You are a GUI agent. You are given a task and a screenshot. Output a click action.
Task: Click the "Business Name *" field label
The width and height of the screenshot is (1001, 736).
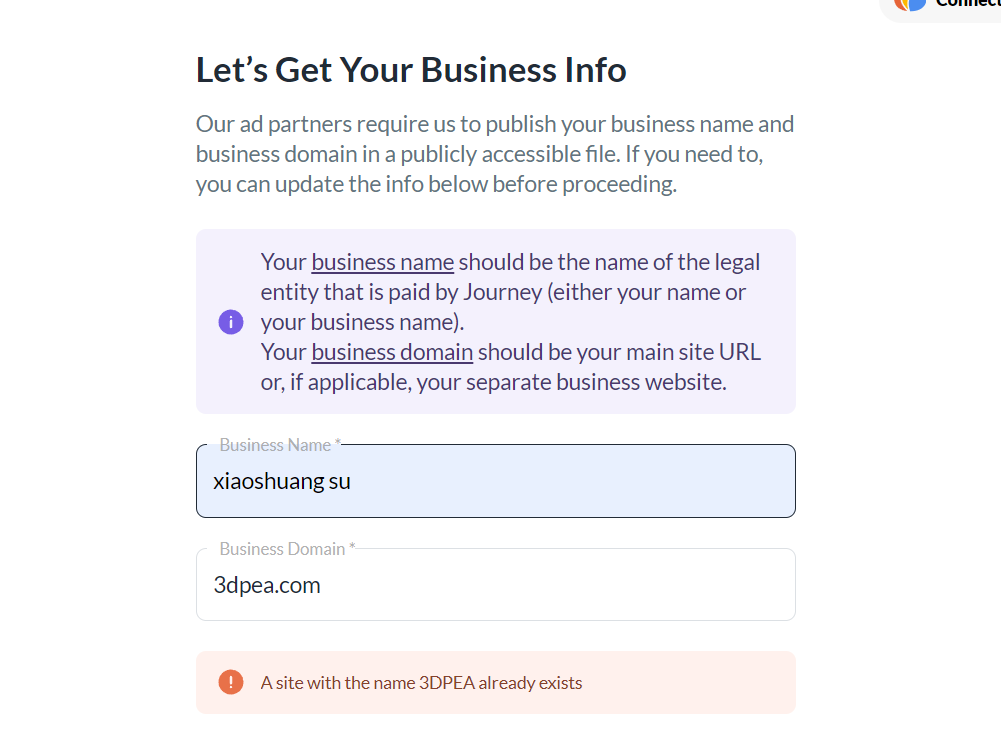pos(280,445)
